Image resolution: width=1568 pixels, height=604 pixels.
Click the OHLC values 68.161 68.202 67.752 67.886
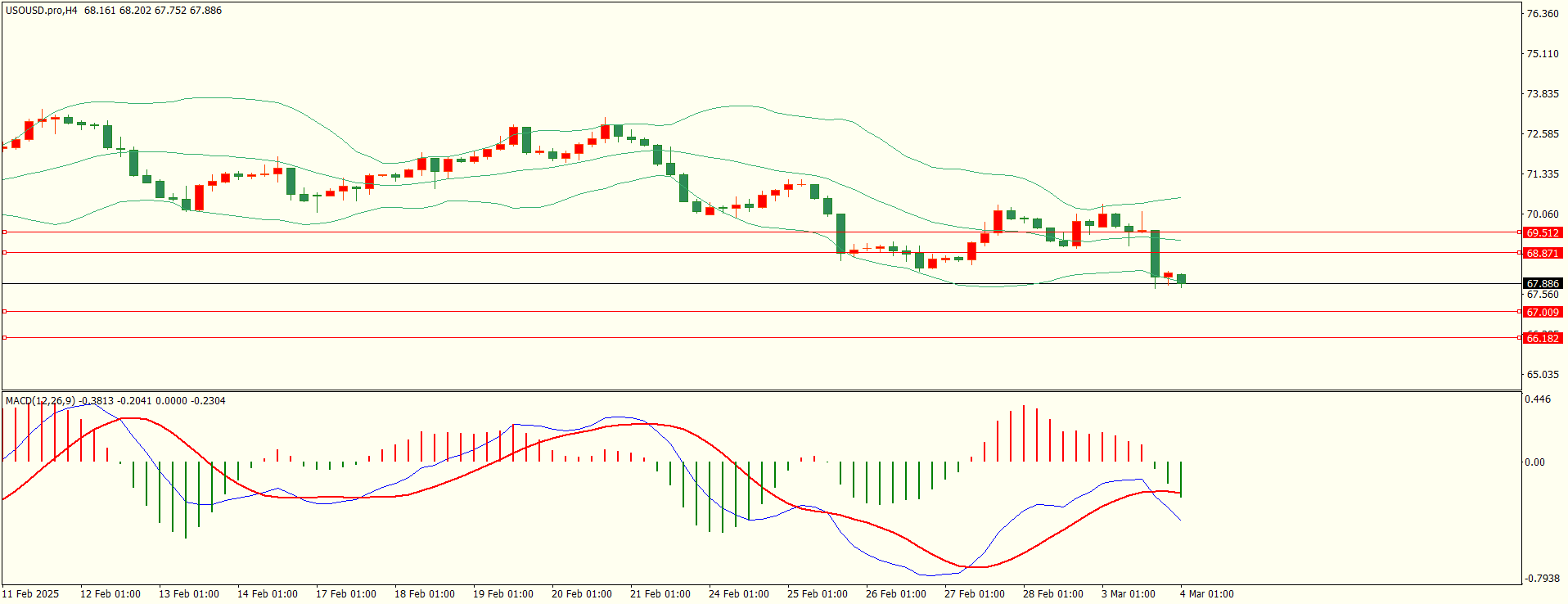[153, 11]
